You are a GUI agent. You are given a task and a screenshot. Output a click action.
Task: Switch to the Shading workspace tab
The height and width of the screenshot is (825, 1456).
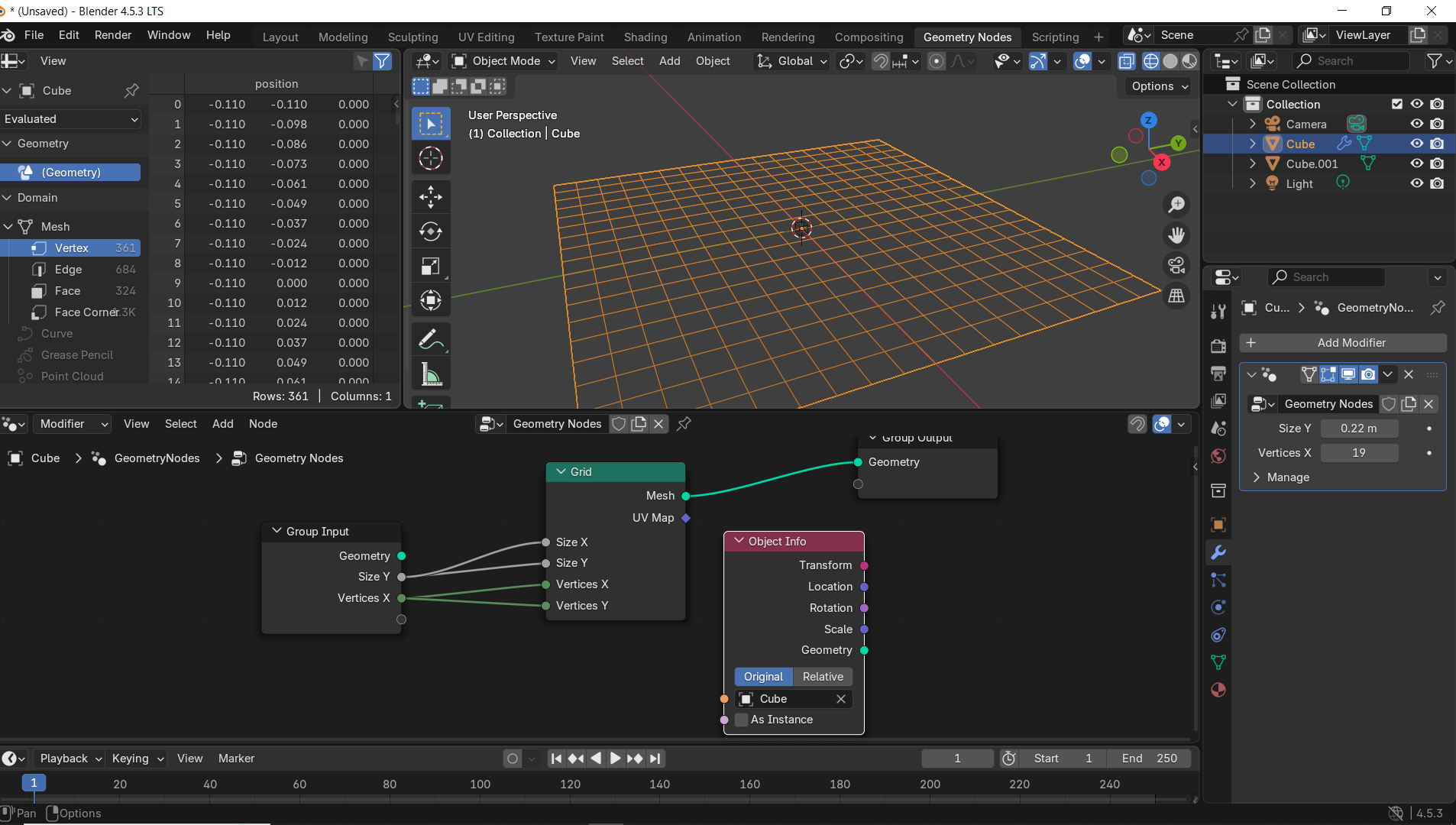[645, 37]
